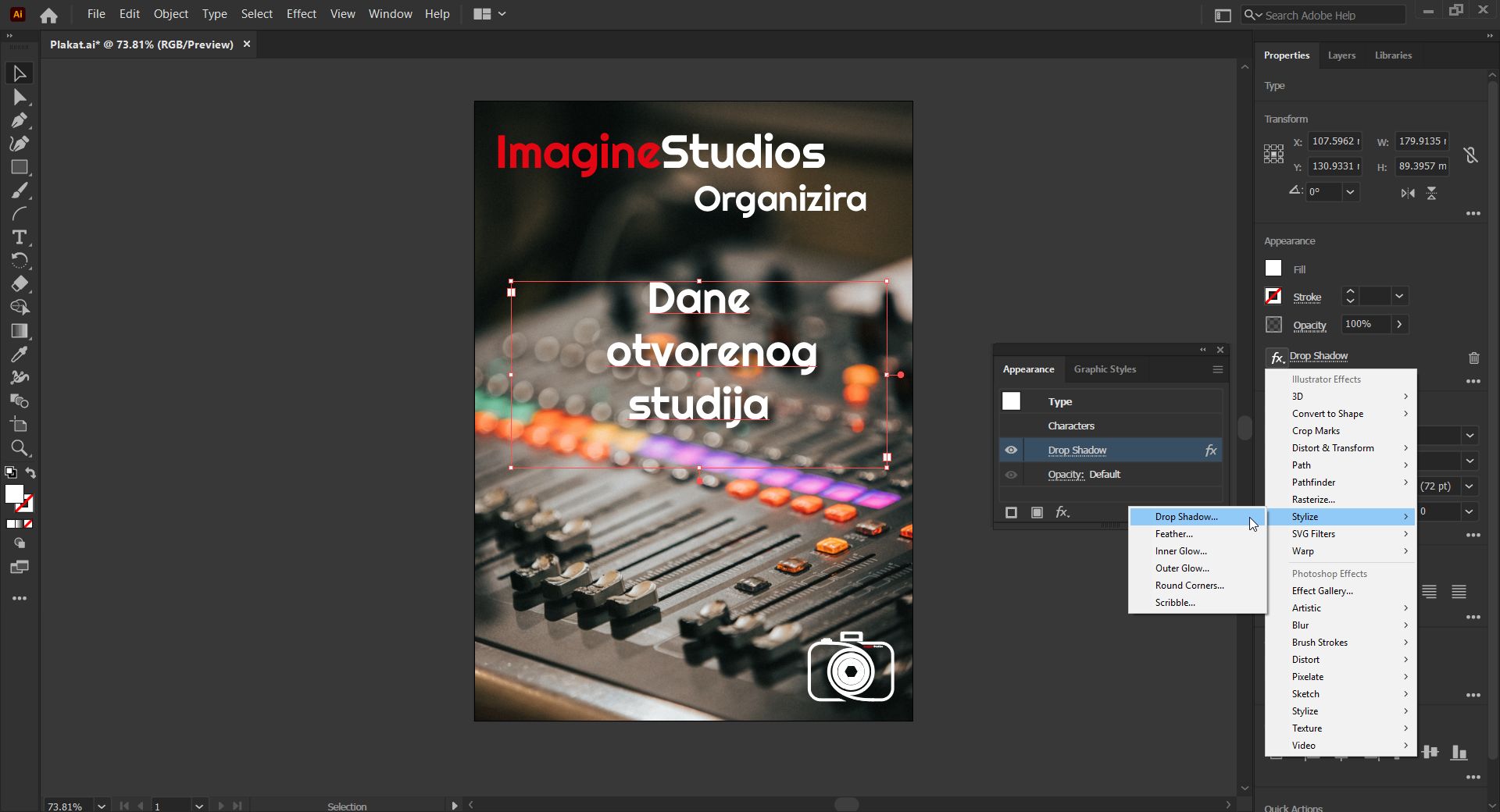Switch to the Graphic Styles tab
Viewport: 1500px width, 812px height.
tap(1105, 369)
